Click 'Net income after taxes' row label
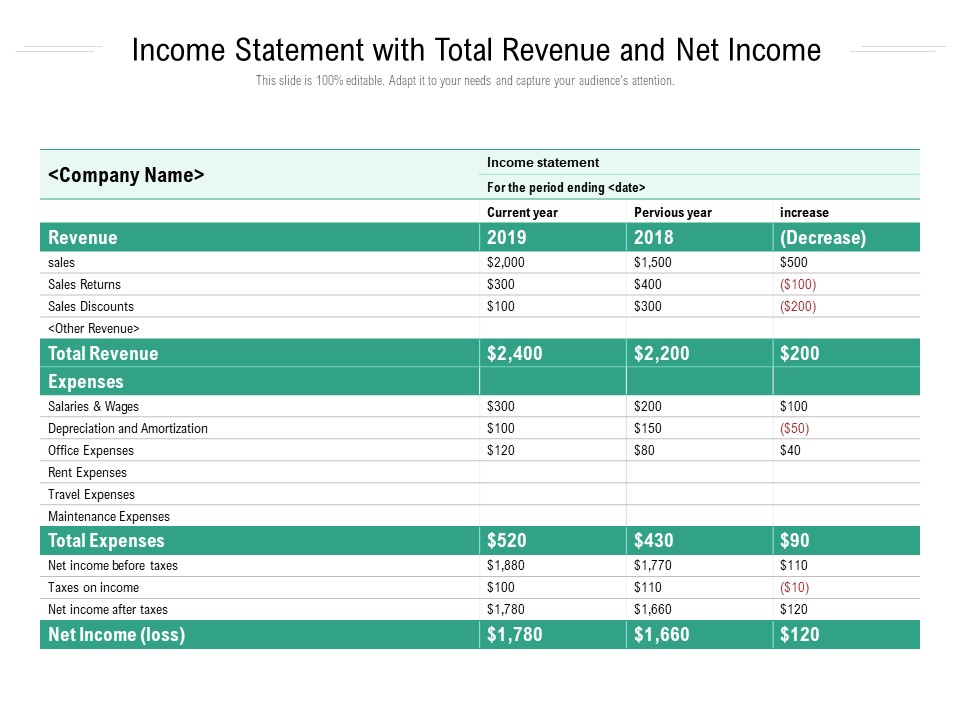 108,610
